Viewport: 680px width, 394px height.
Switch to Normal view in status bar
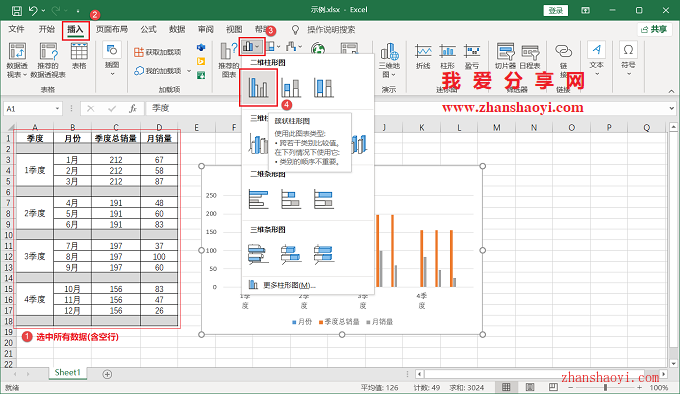(x=506, y=387)
